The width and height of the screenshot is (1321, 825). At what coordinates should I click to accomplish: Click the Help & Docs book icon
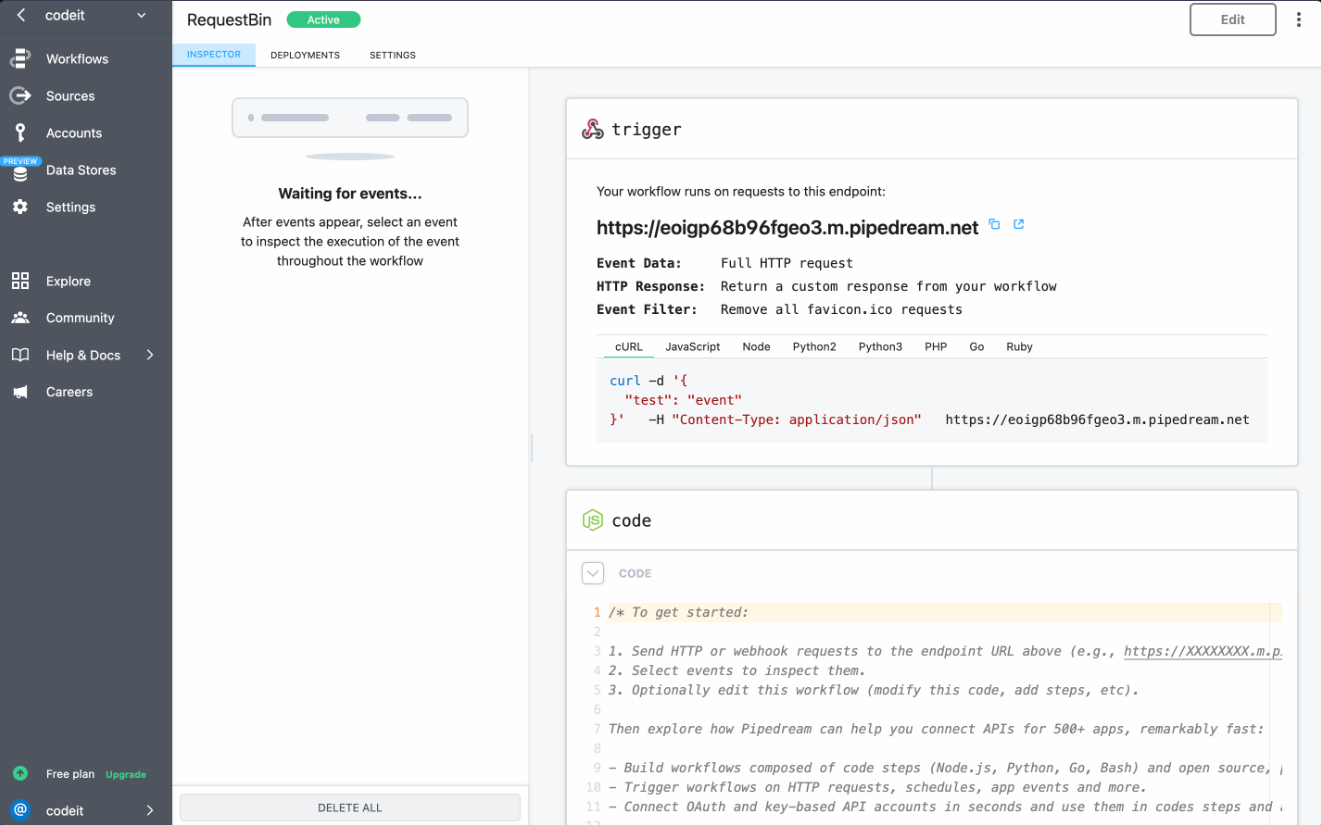[20, 355]
